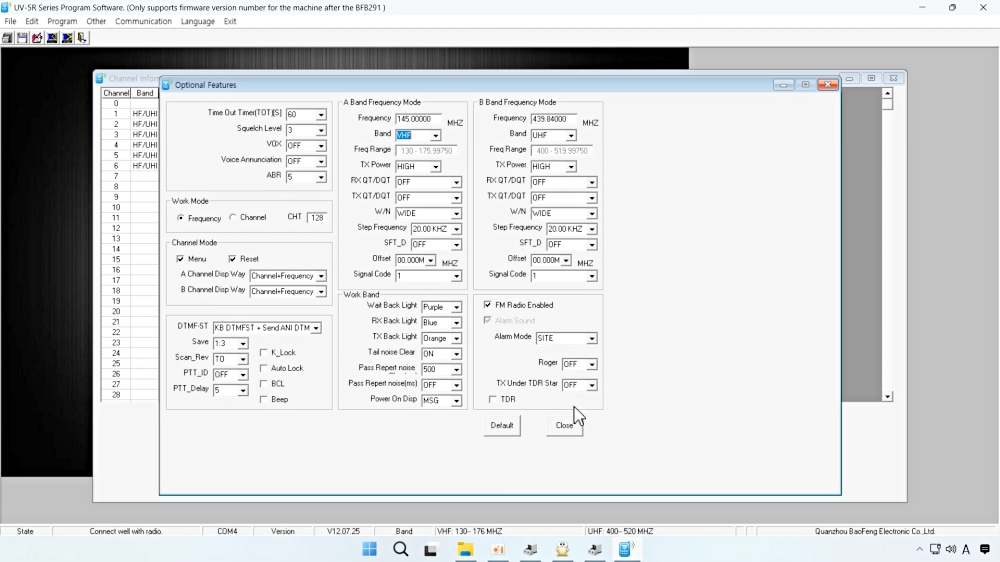Click the network display tray icon
1000x562 pixels.
coord(935,549)
